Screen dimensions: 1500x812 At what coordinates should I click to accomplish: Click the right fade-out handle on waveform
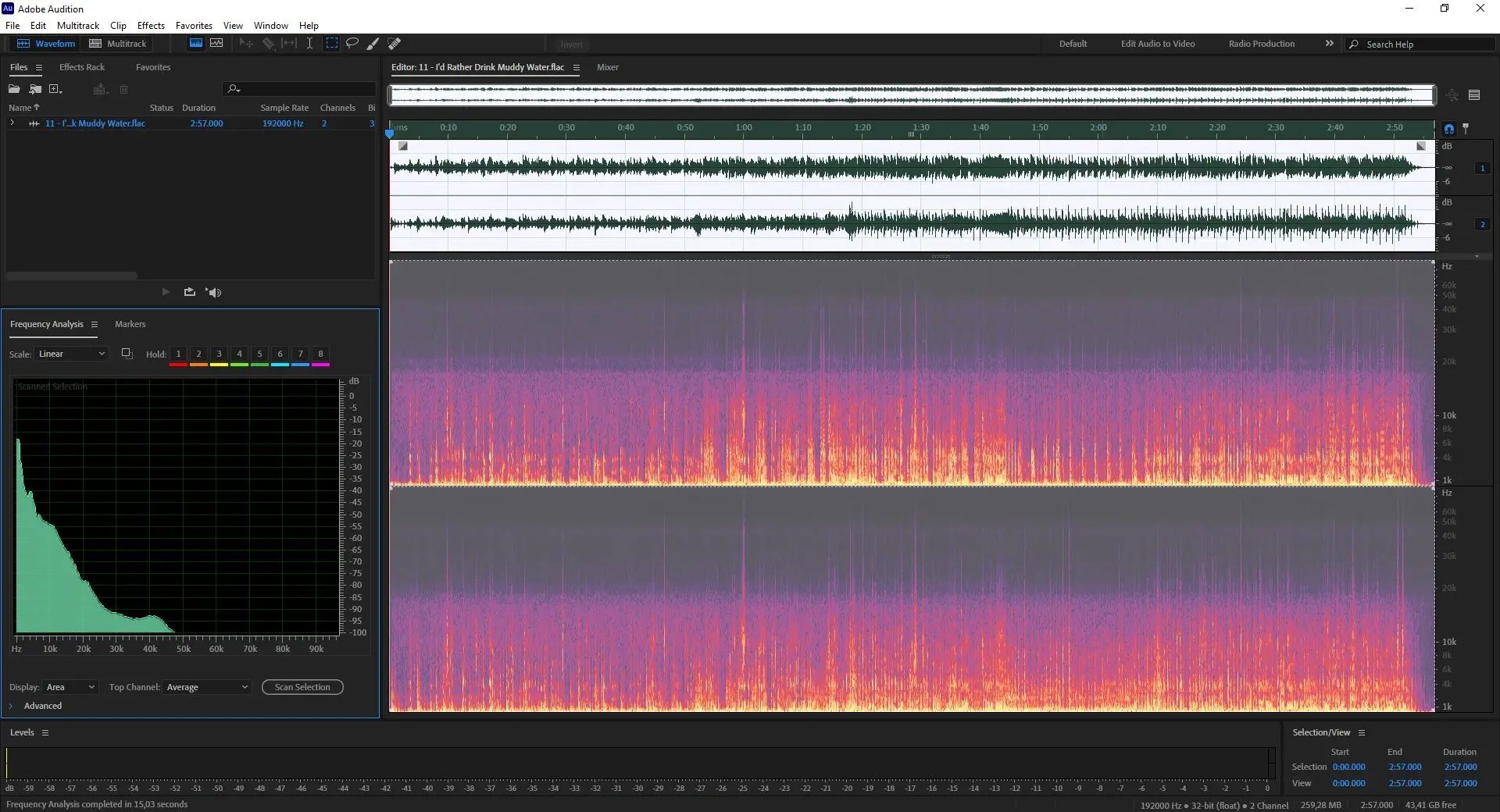click(x=1421, y=146)
